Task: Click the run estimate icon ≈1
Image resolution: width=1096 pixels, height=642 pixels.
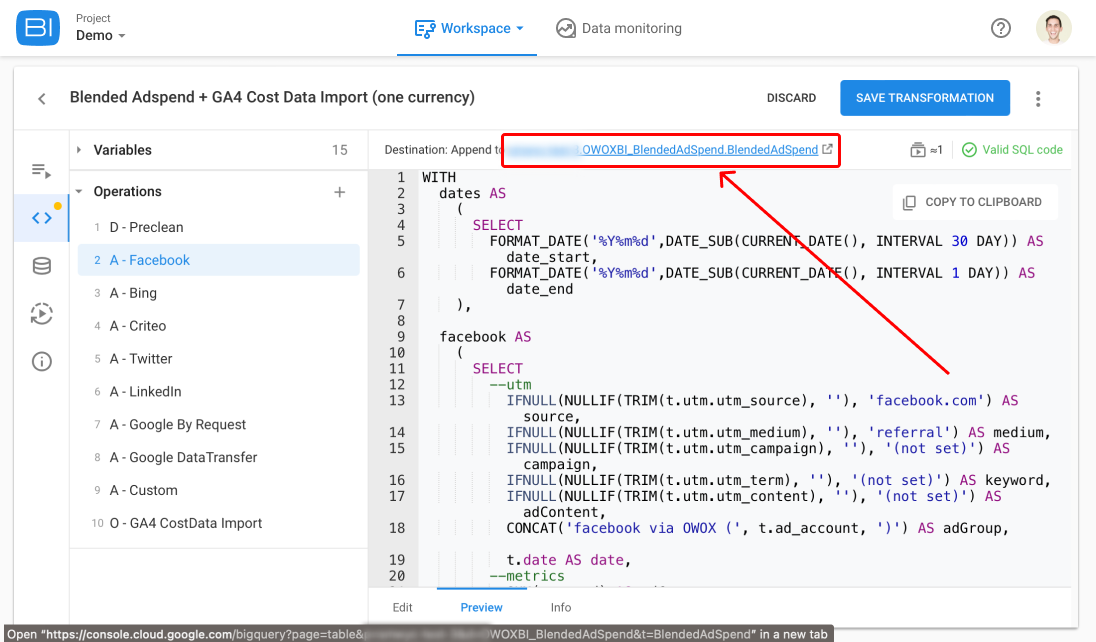Action: tap(926, 150)
